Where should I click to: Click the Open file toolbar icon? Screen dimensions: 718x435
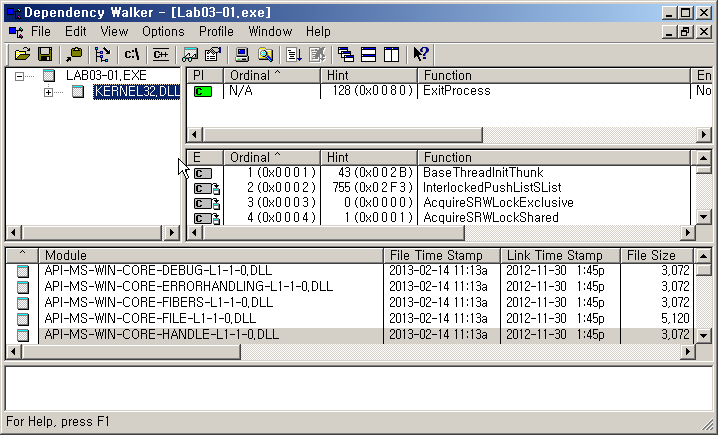[22, 54]
